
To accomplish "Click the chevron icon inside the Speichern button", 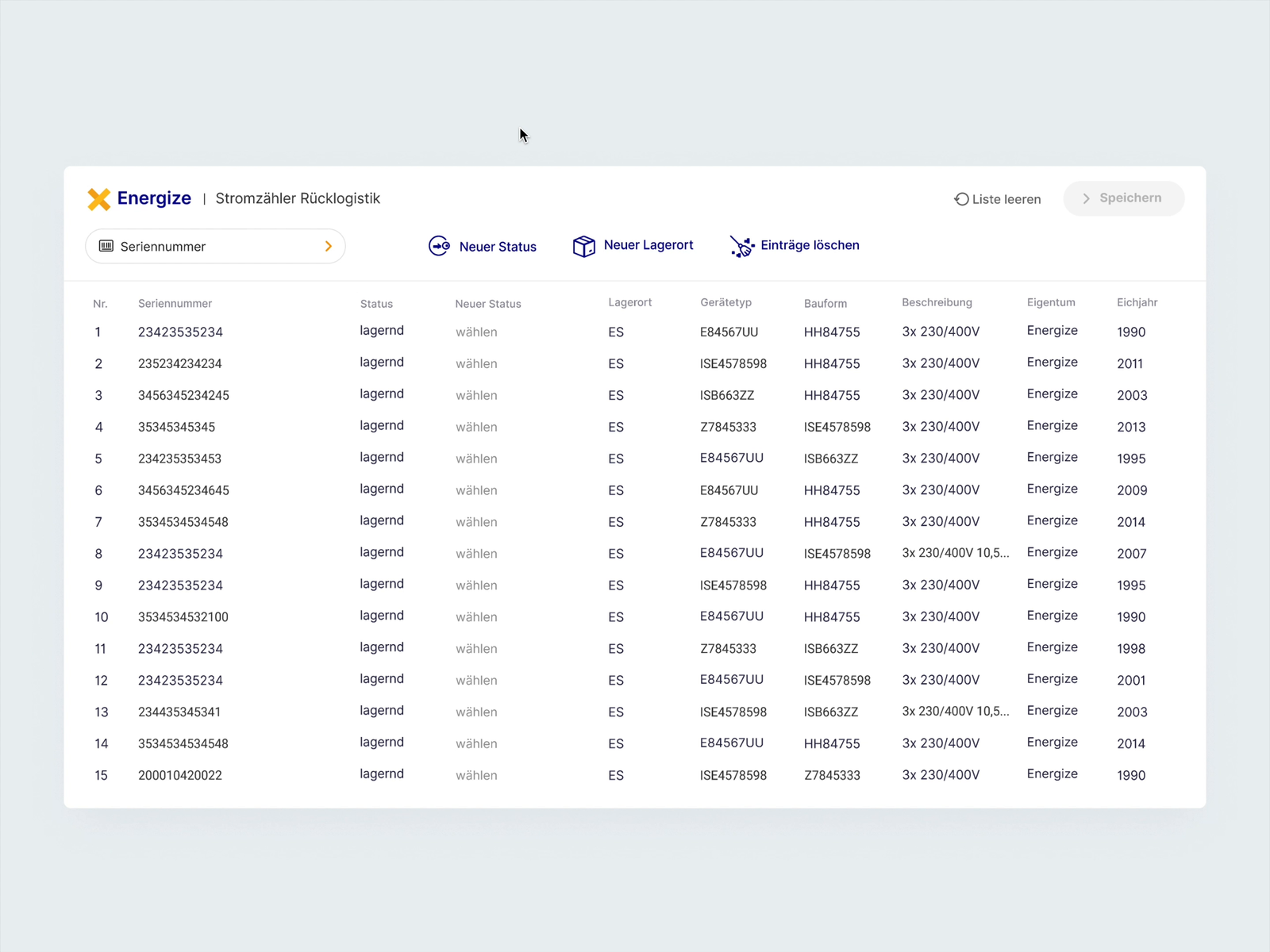I will click(x=1086, y=198).
